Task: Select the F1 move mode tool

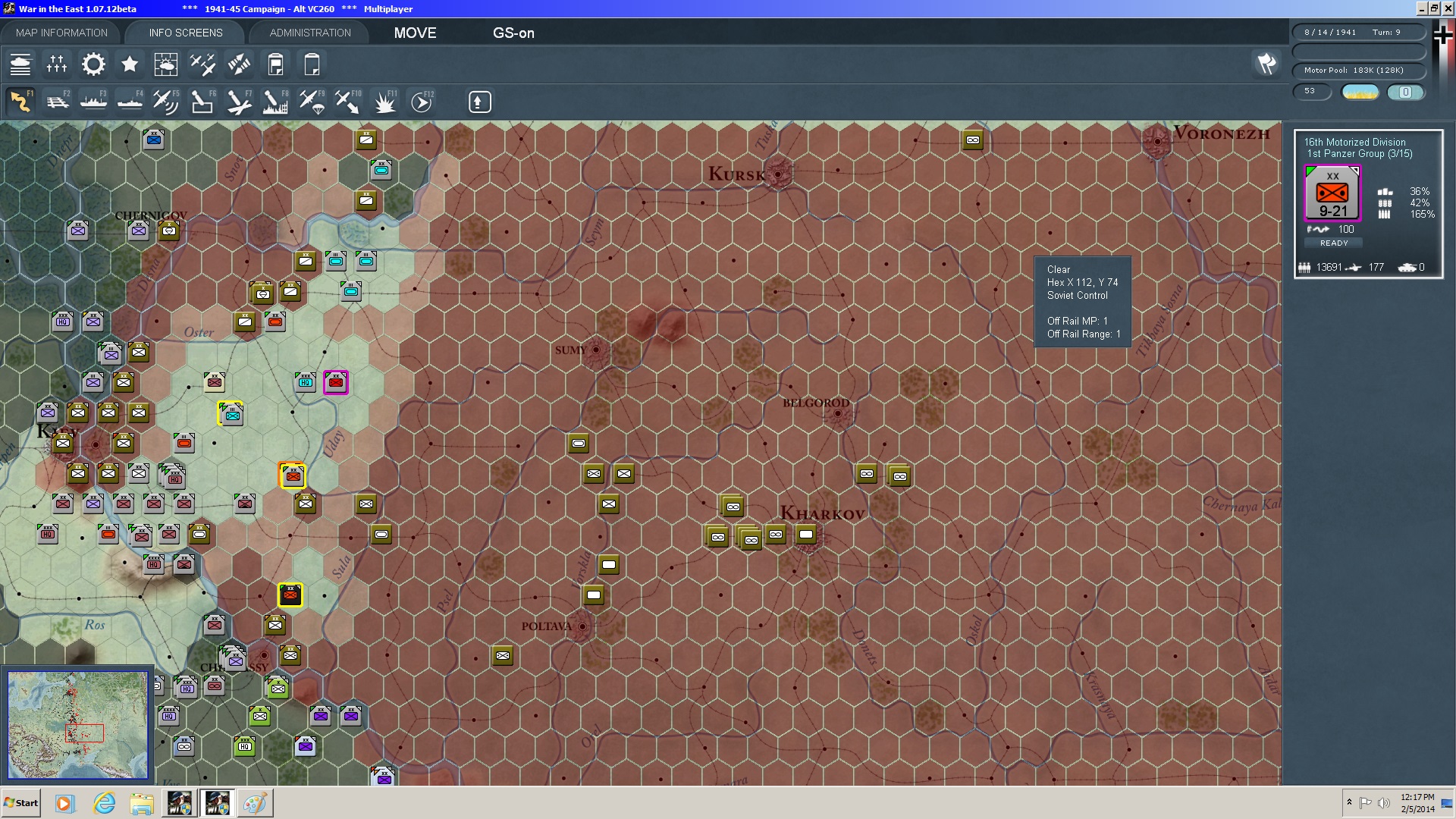Action: 20,102
